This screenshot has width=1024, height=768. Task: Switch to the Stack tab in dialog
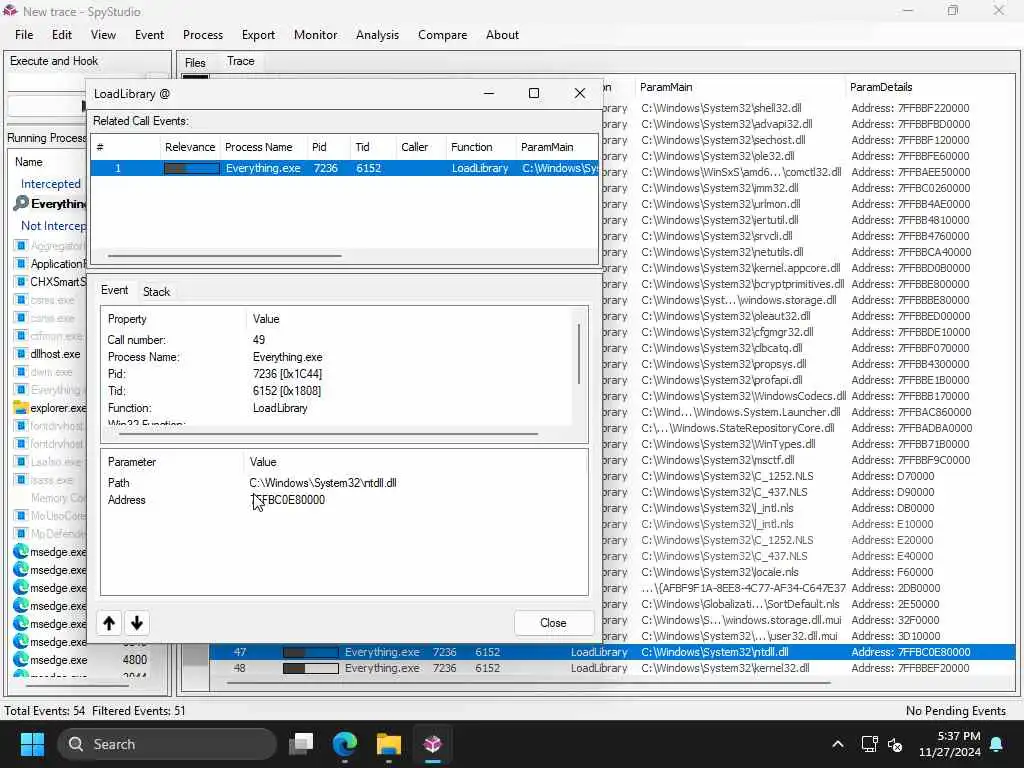(156, 291)
